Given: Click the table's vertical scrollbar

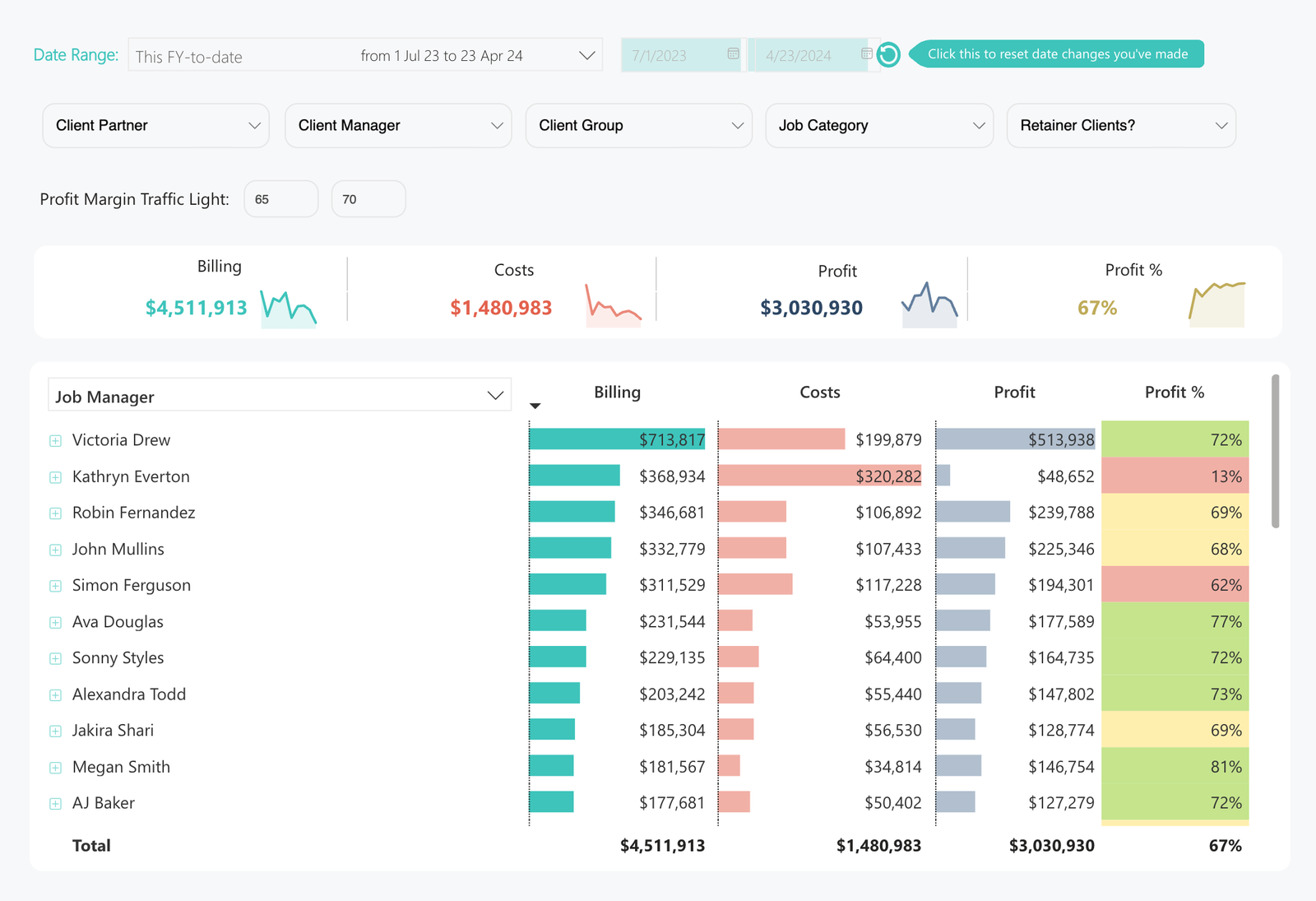Looking at the screenshot, I should pos(1276,451).
